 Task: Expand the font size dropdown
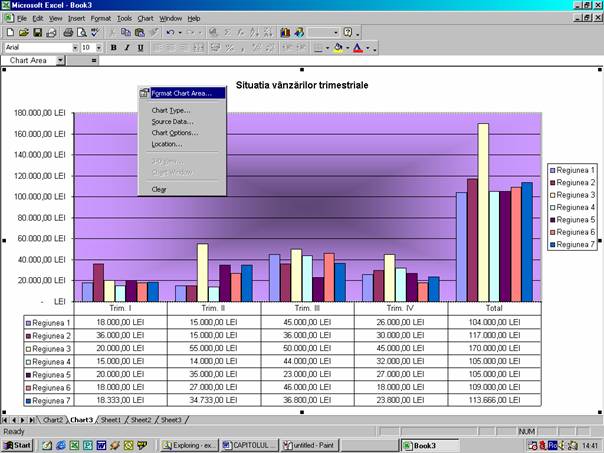point(99,47)
